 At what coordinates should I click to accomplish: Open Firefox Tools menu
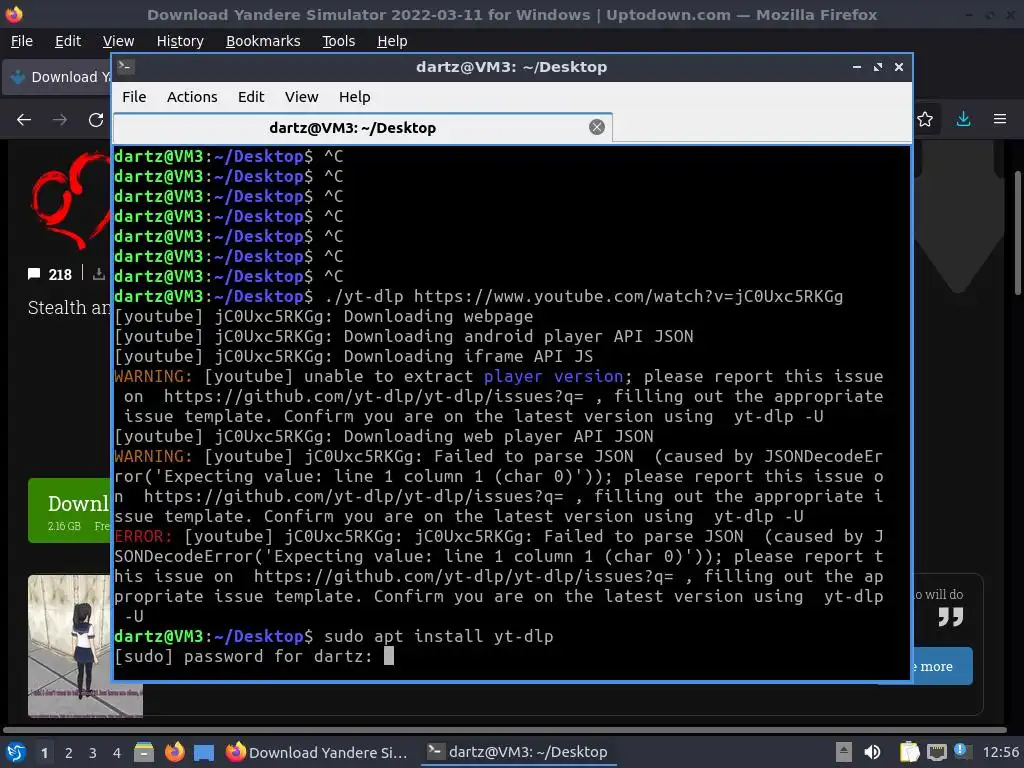click(338, 41)
